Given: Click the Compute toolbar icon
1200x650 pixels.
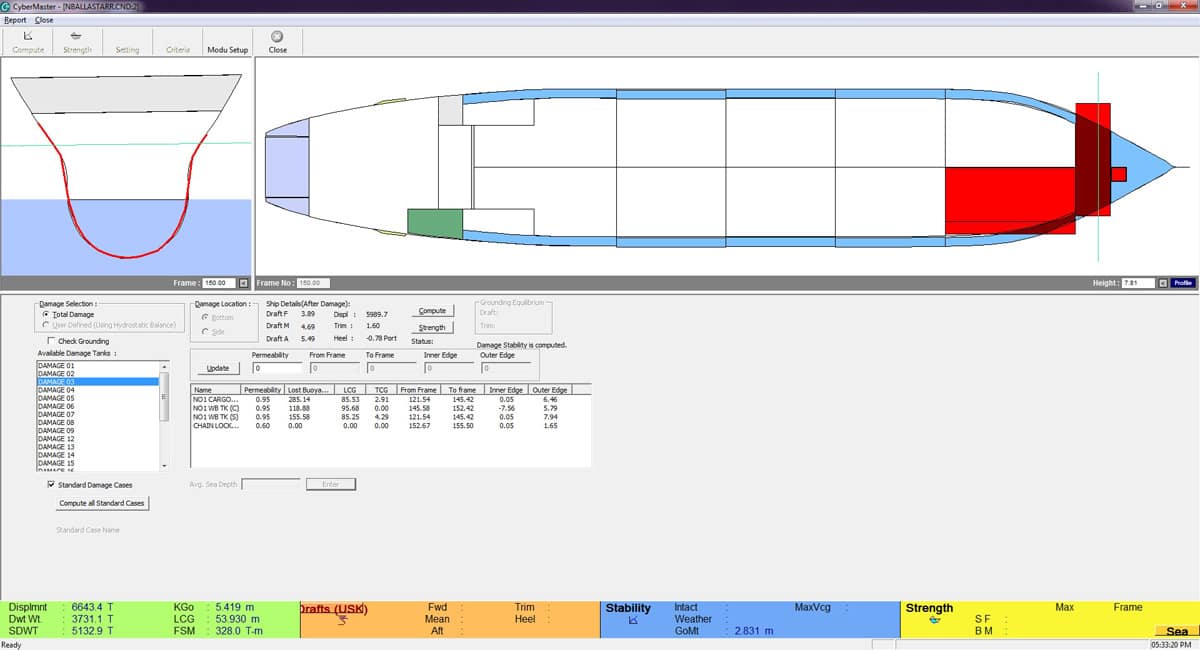Looking at the screenshot, I should coord(27,36).
